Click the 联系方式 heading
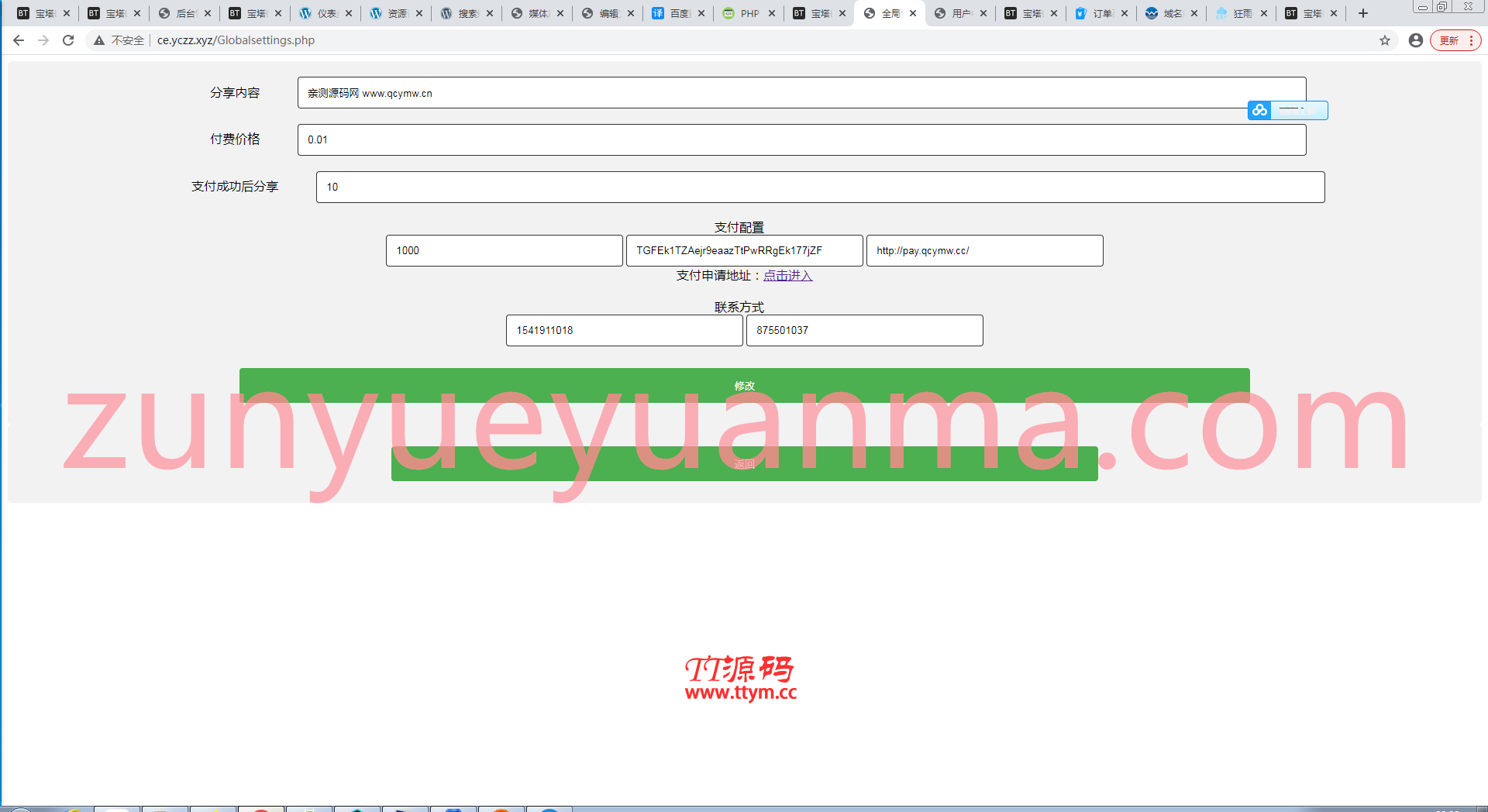 pos(739,307)
